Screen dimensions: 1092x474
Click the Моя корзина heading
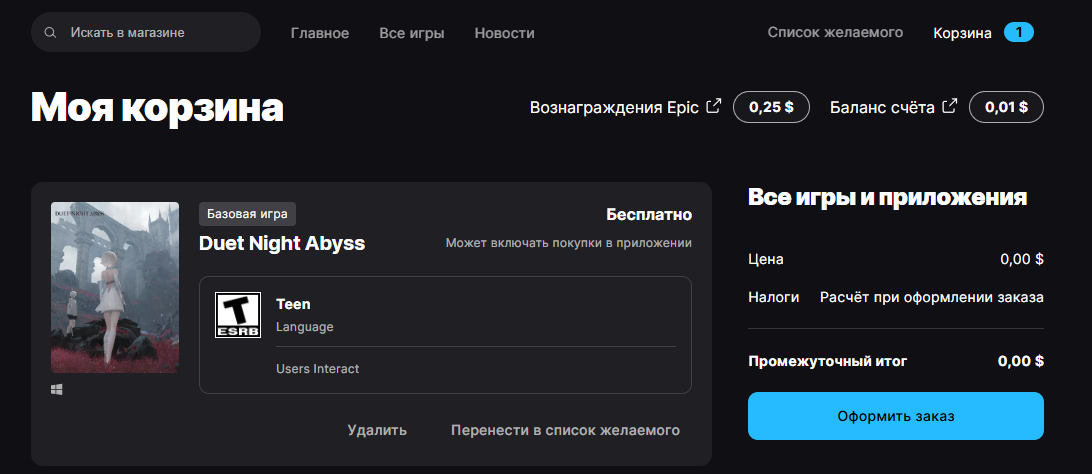[x=157, y=108]
